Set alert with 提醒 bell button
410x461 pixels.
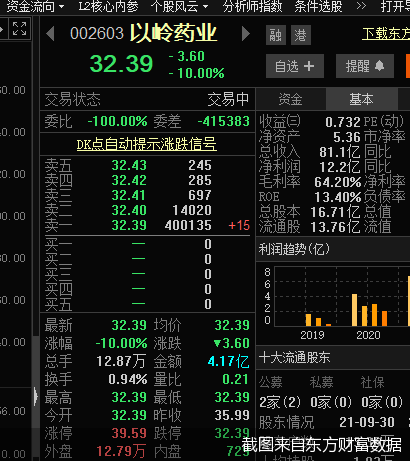365,66
